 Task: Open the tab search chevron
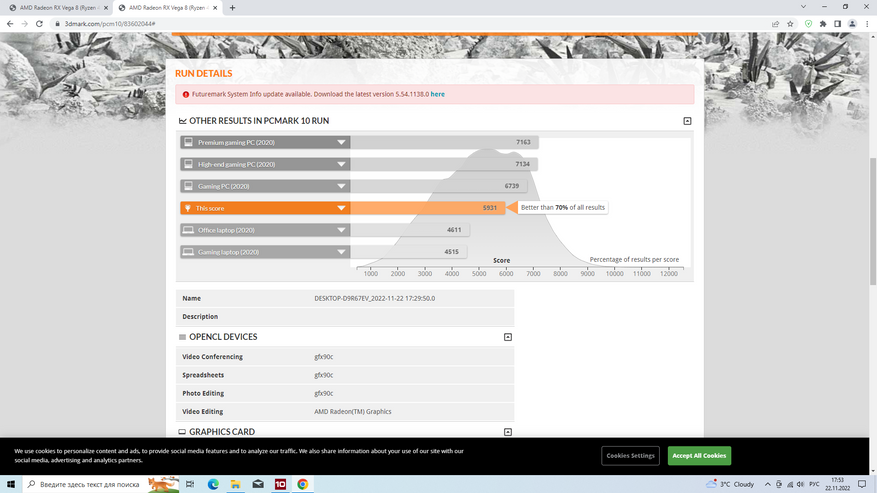click(803, 7)
